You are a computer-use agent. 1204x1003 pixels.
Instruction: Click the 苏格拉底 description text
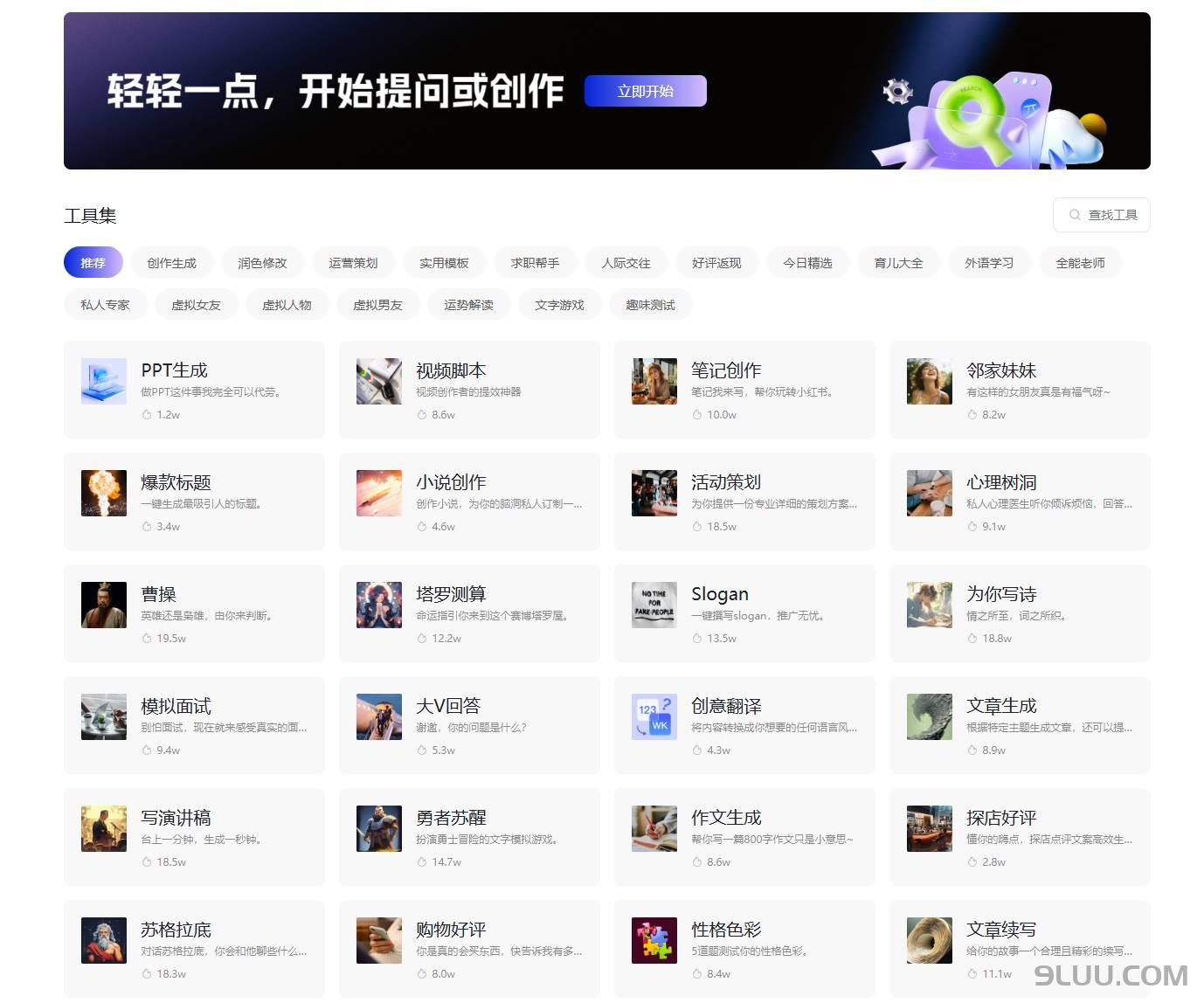pos(224,951)
